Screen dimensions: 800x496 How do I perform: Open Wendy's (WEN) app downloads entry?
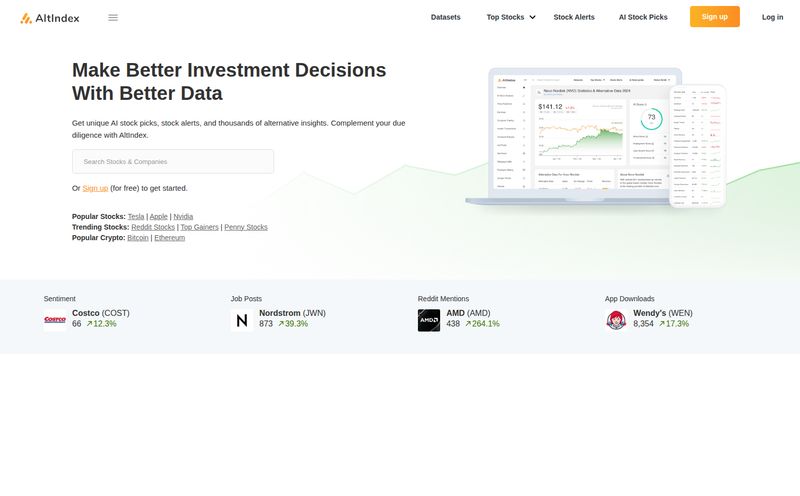point(663,313)
